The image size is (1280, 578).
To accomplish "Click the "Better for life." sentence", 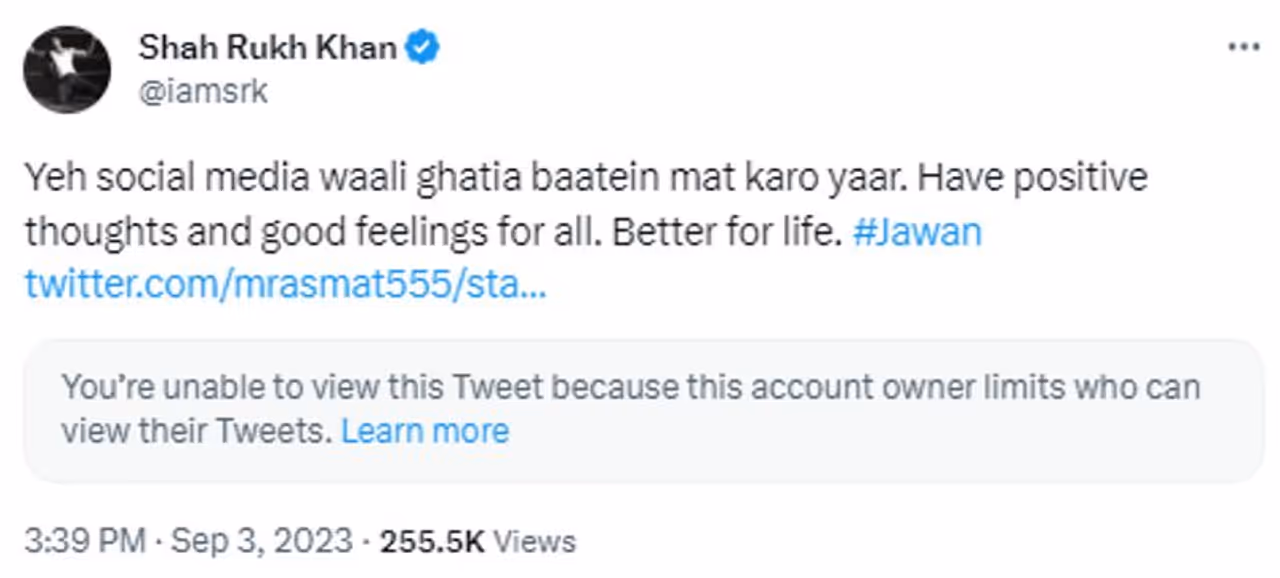I will click(x=727, y=232).
